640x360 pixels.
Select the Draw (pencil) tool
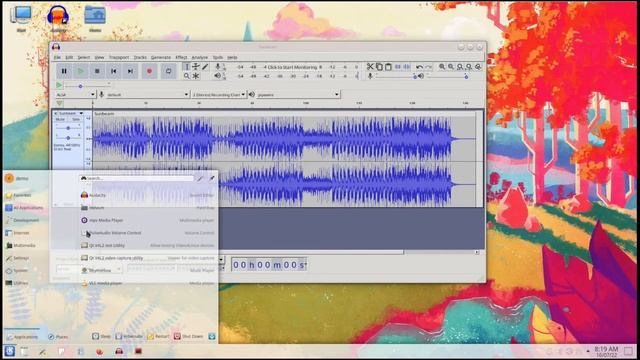205,67
